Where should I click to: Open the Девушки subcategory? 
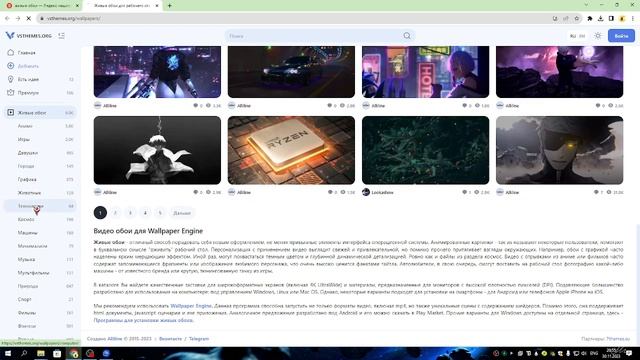[x=40, y=153]
